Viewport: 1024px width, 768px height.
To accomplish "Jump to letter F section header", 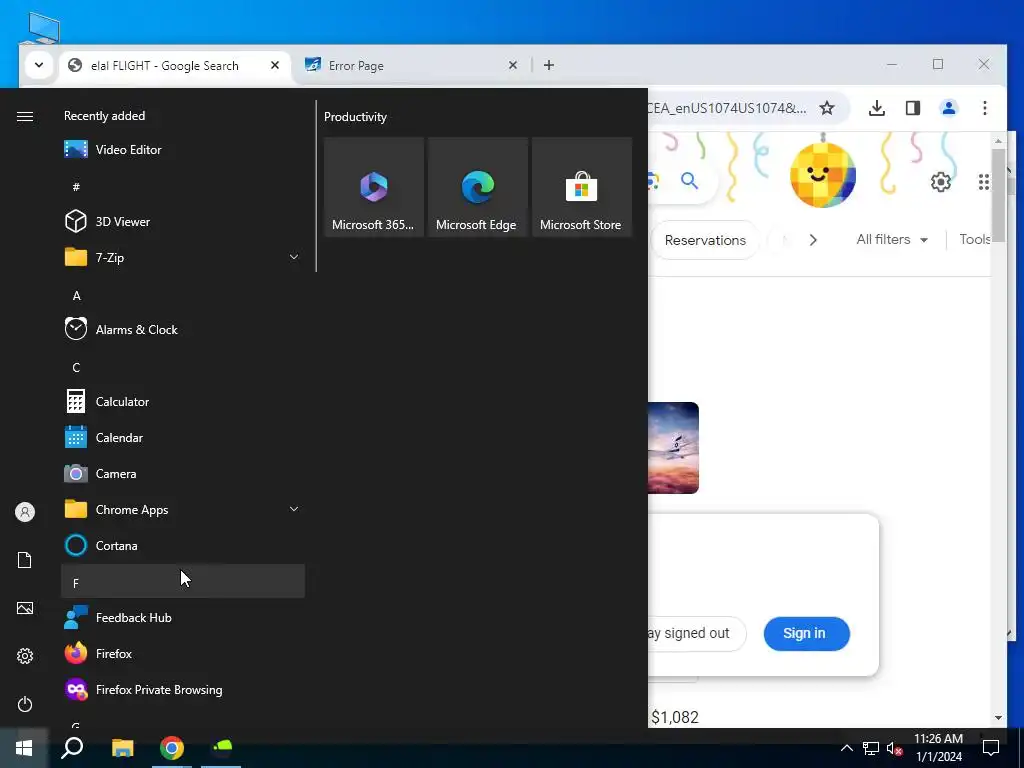I will tap(183, 581).
